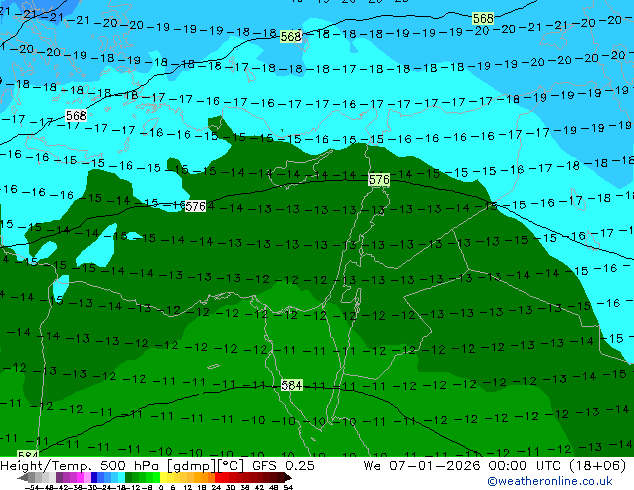634x490 pixels.
Task: Select the date '07-01-2026' in the caption
Action: 435,465
